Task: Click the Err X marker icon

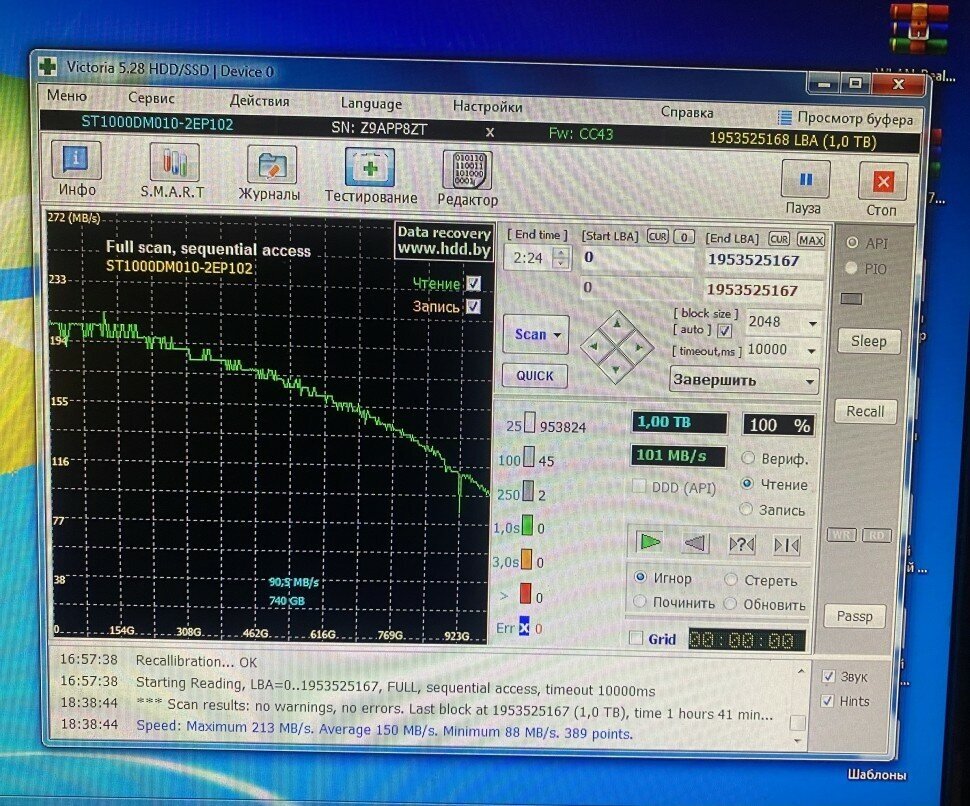Action: (524, 627)
